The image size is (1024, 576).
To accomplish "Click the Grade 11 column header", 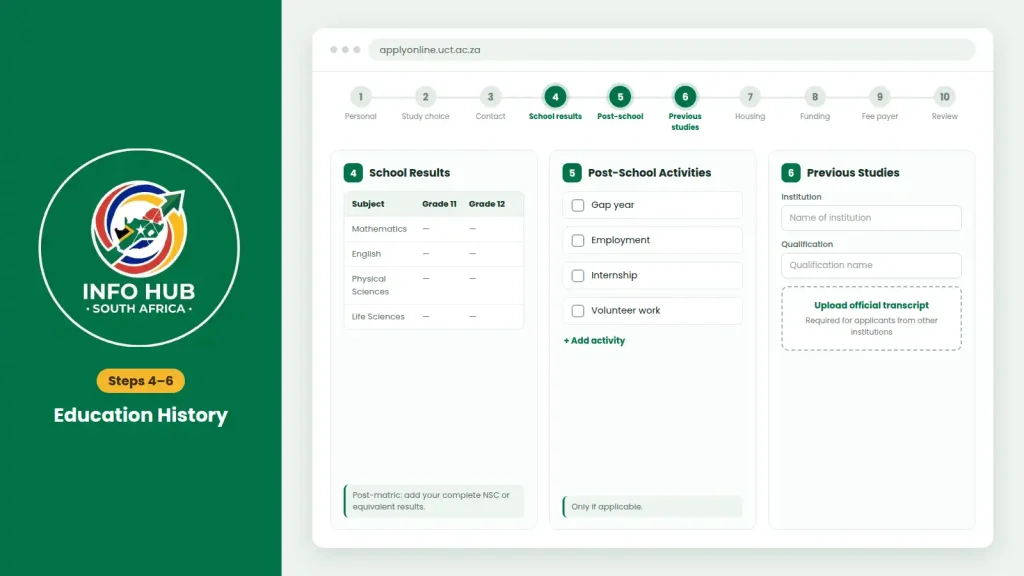I will [x=439, y=204].
